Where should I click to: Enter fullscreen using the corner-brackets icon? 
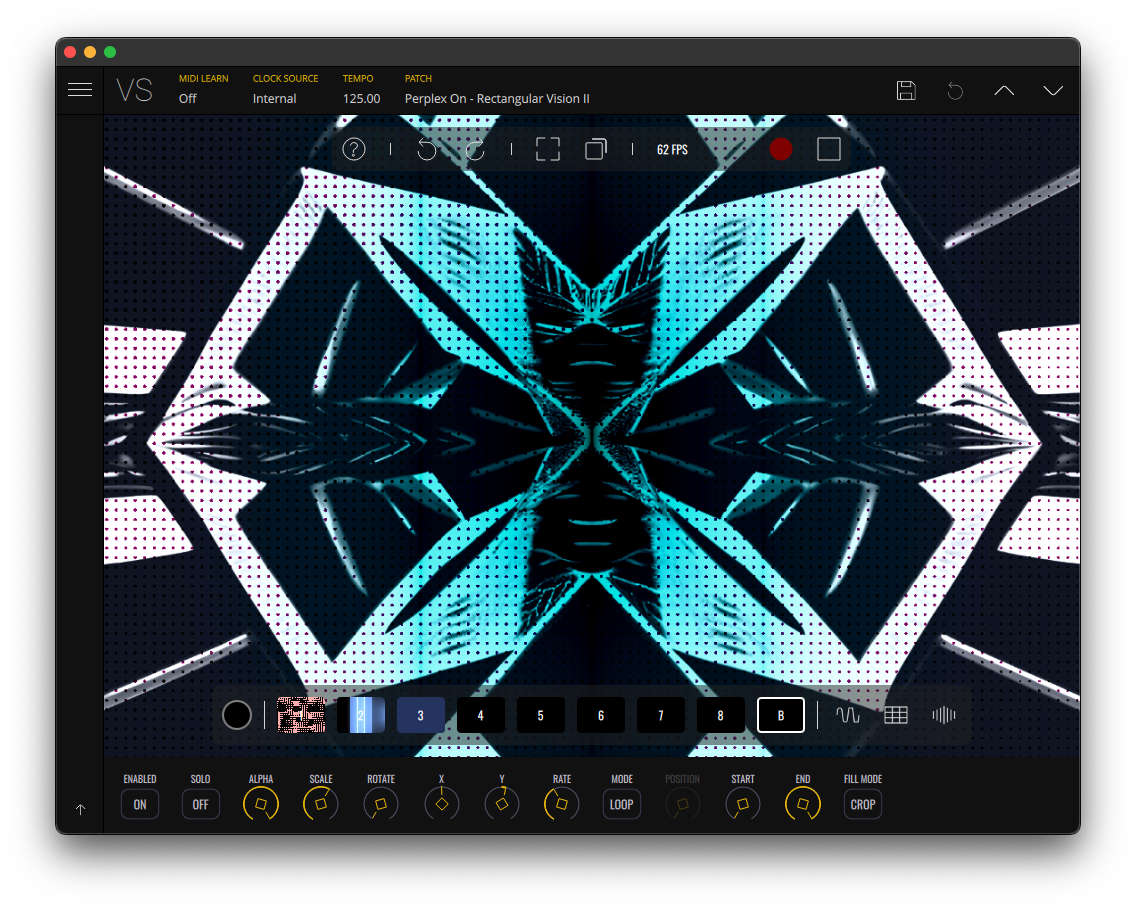(547, 149)
